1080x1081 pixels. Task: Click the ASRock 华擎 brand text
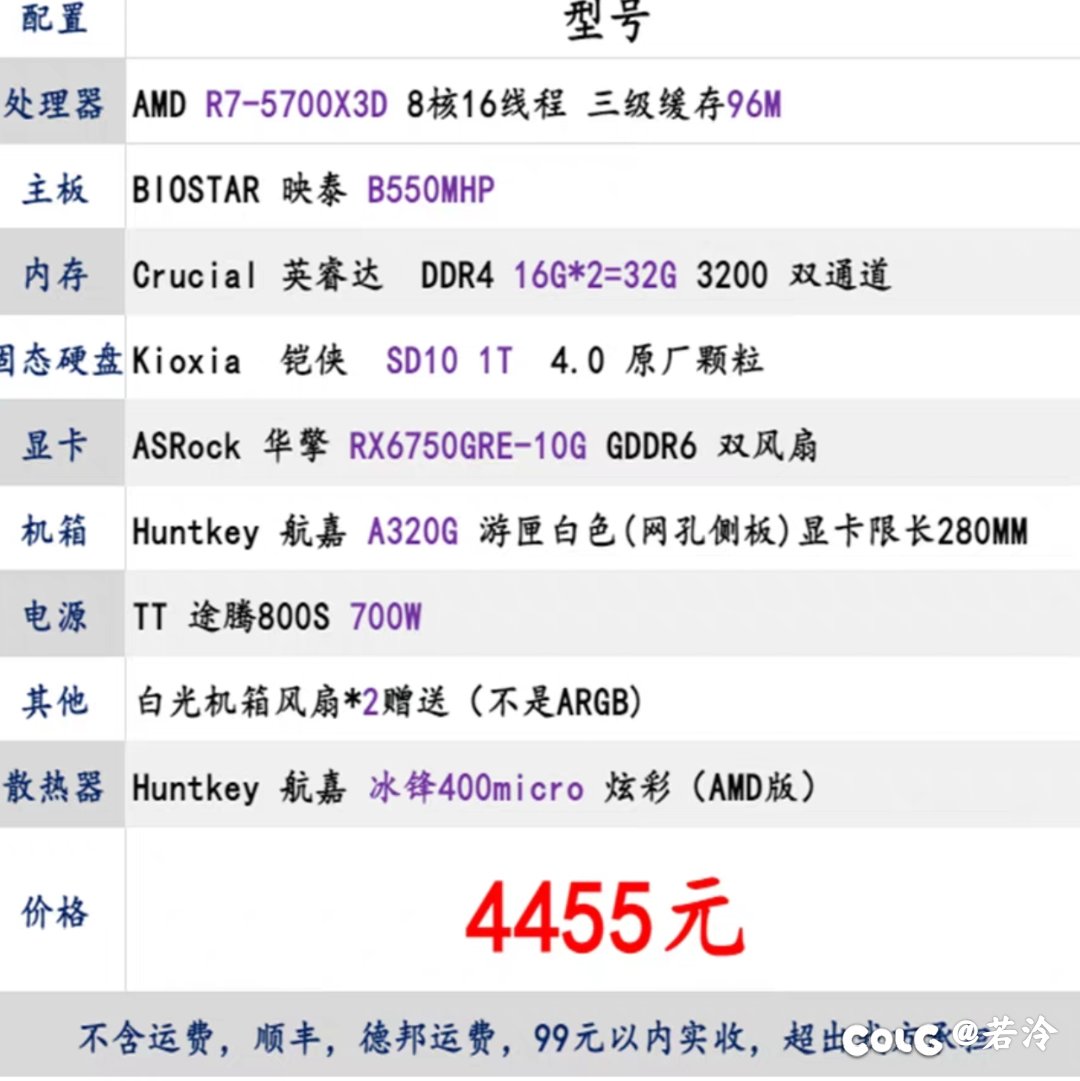pyautogui.click(x=231, y=445)
